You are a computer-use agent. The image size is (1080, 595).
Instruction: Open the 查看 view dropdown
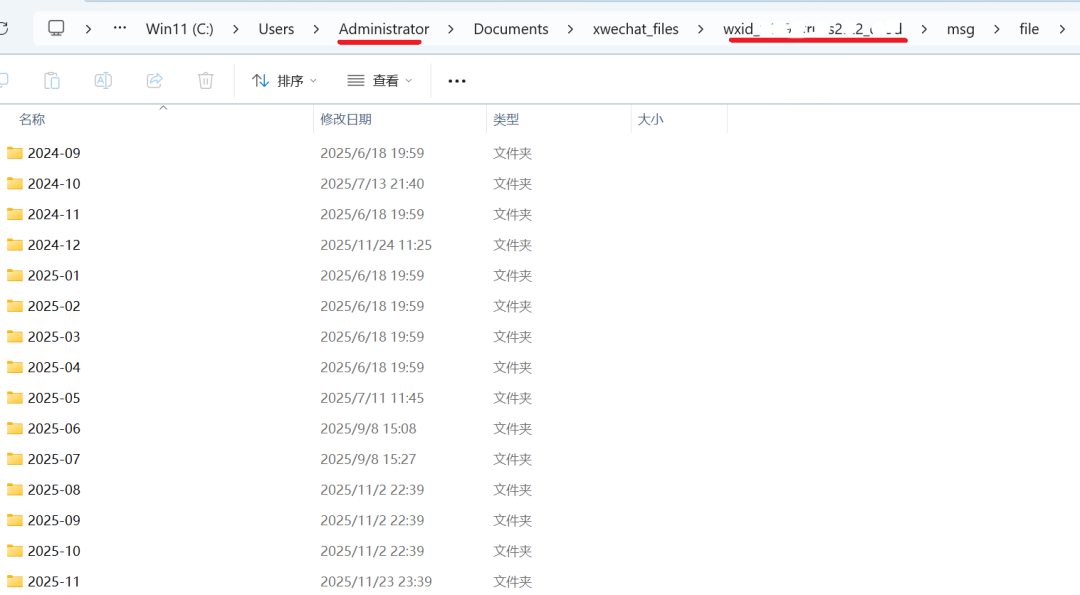click(x=380, y=81)
